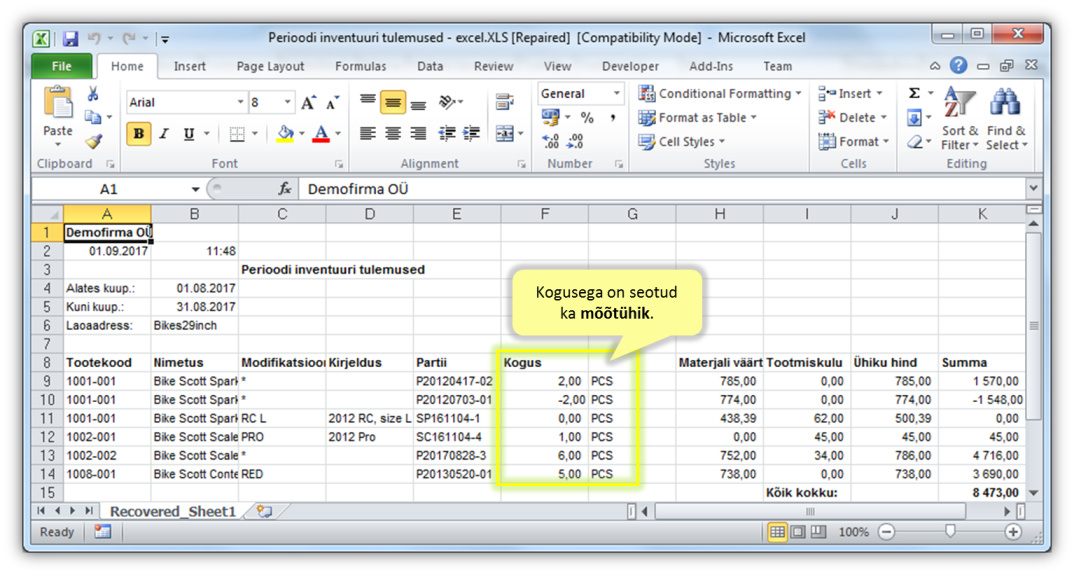The width and height of the screenshot is (1074, 575).
Task: Click the Decrease Font Size icon
Action: pyautogui.click(x=332, y=103)
